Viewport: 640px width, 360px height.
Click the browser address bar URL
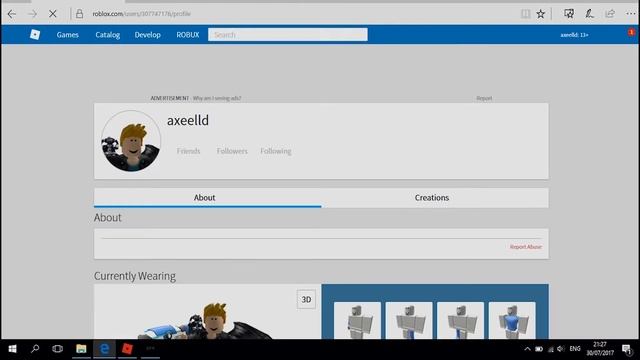142,14
